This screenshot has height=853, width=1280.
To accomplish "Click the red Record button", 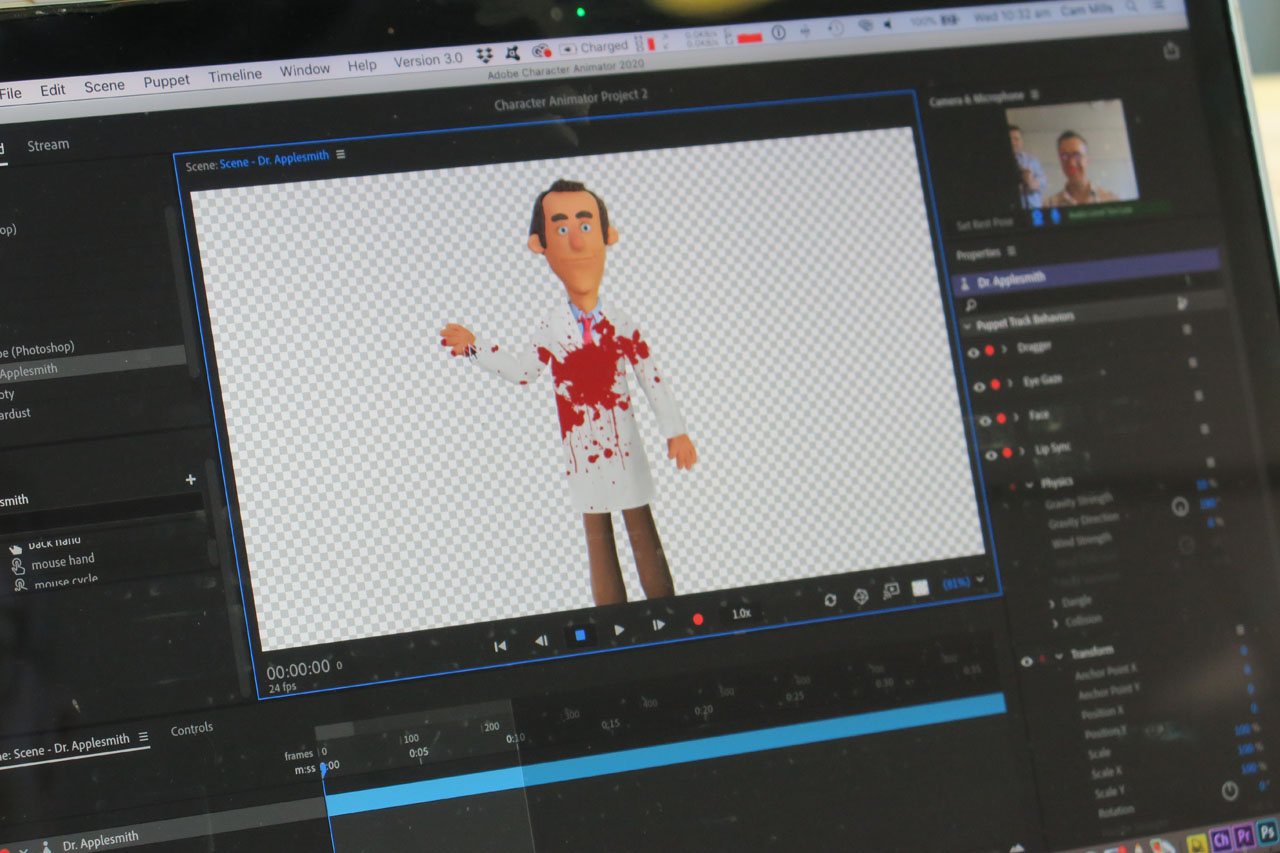I will [697, 620].
